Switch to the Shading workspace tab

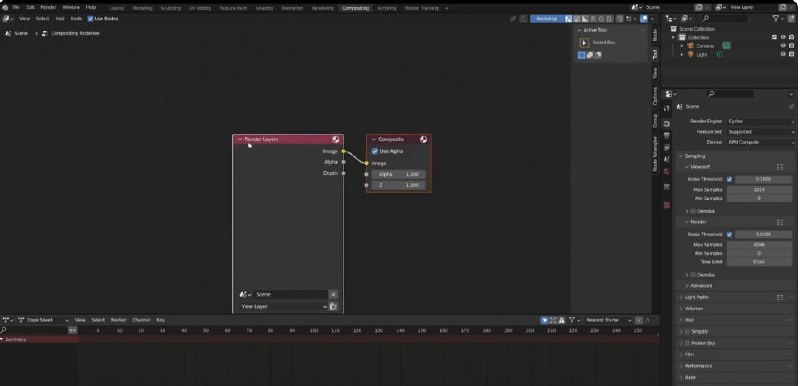264,8
